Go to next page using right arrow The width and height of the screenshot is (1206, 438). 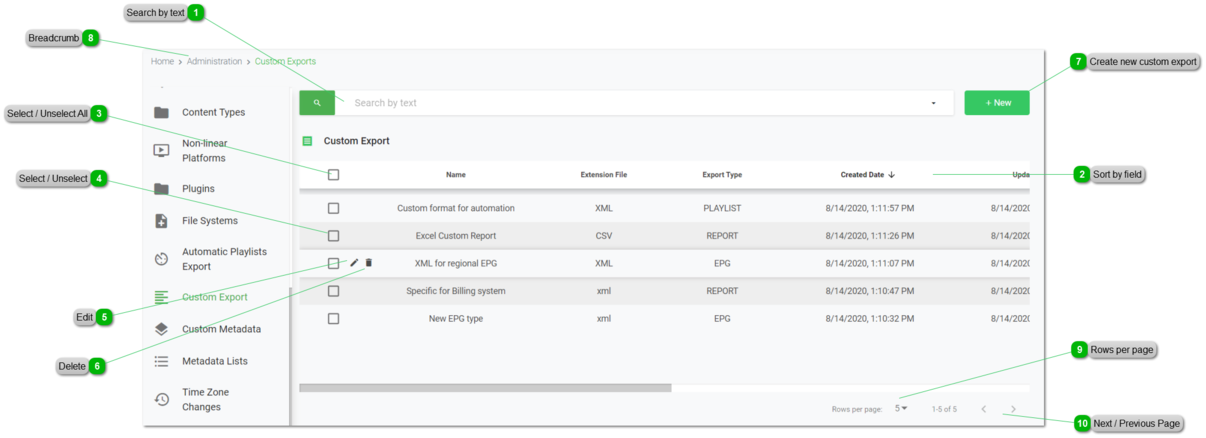1013,409
